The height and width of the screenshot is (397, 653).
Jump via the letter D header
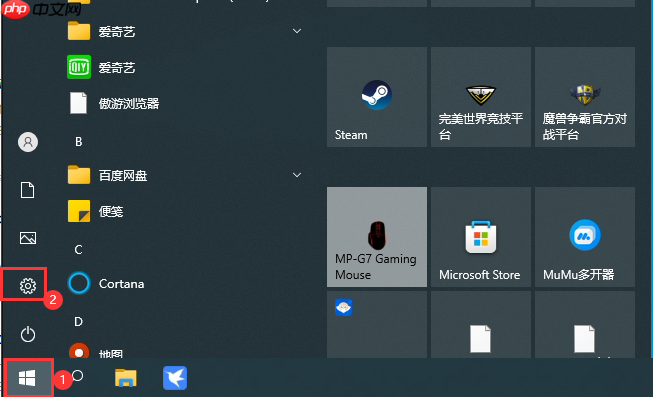click(x=78, y=322)
